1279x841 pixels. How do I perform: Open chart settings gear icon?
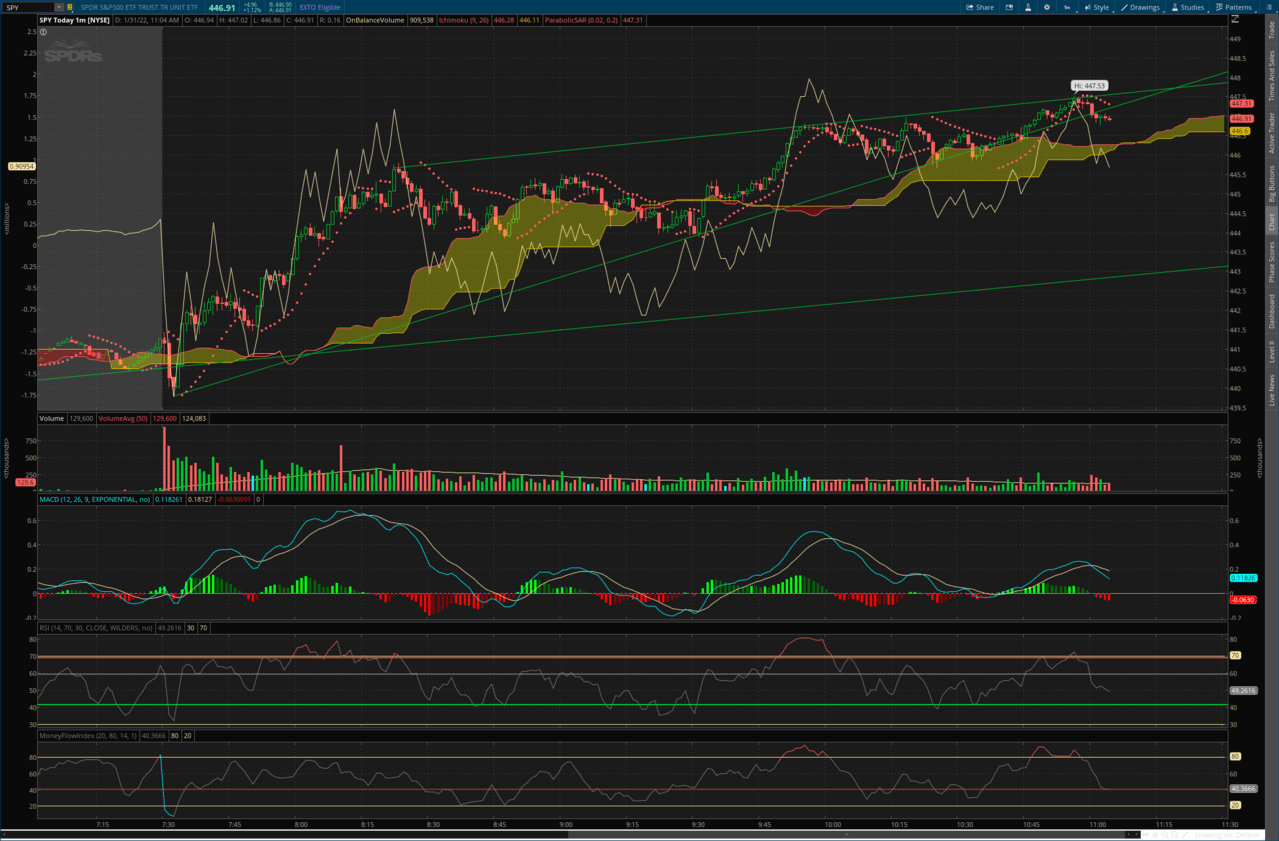[1047, 7]
